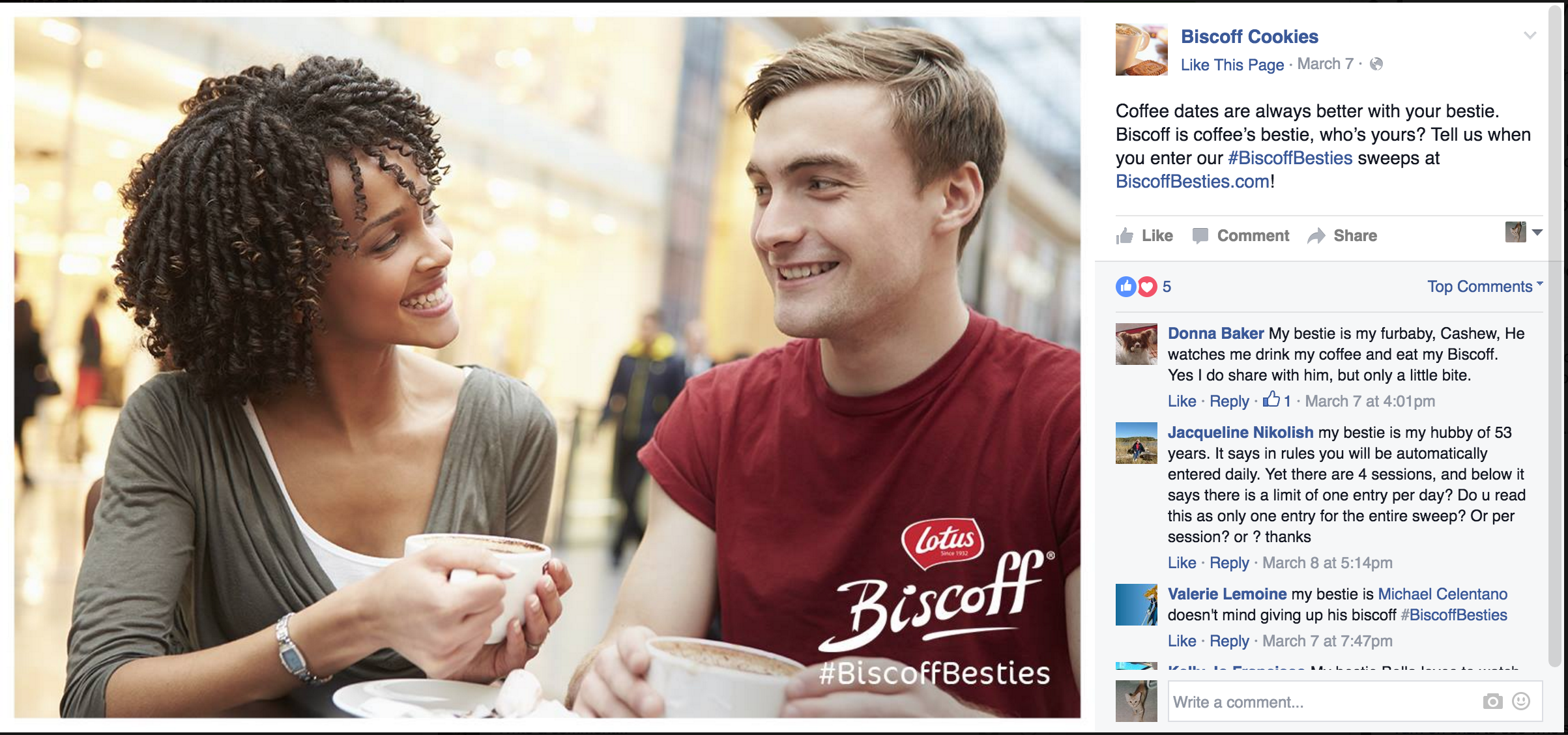Like Valerie Lemoine's comment
Viewport: 1568px width, 735px height.
point(1182,641)
